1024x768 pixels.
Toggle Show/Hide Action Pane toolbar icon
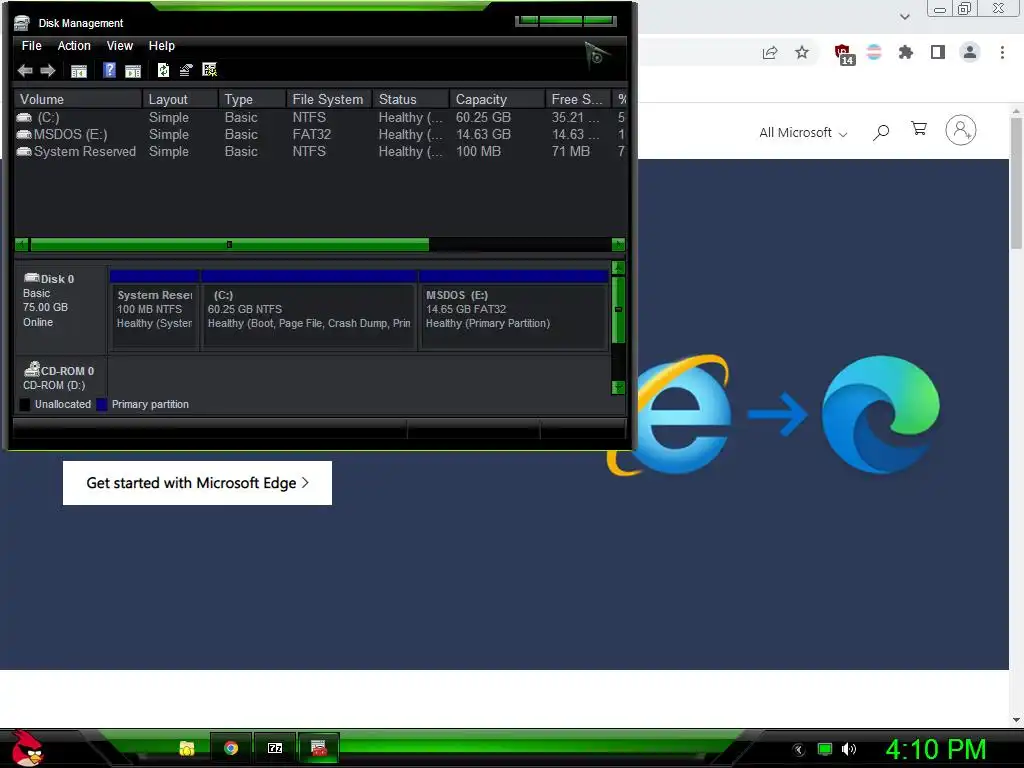(x=133, y=71)
